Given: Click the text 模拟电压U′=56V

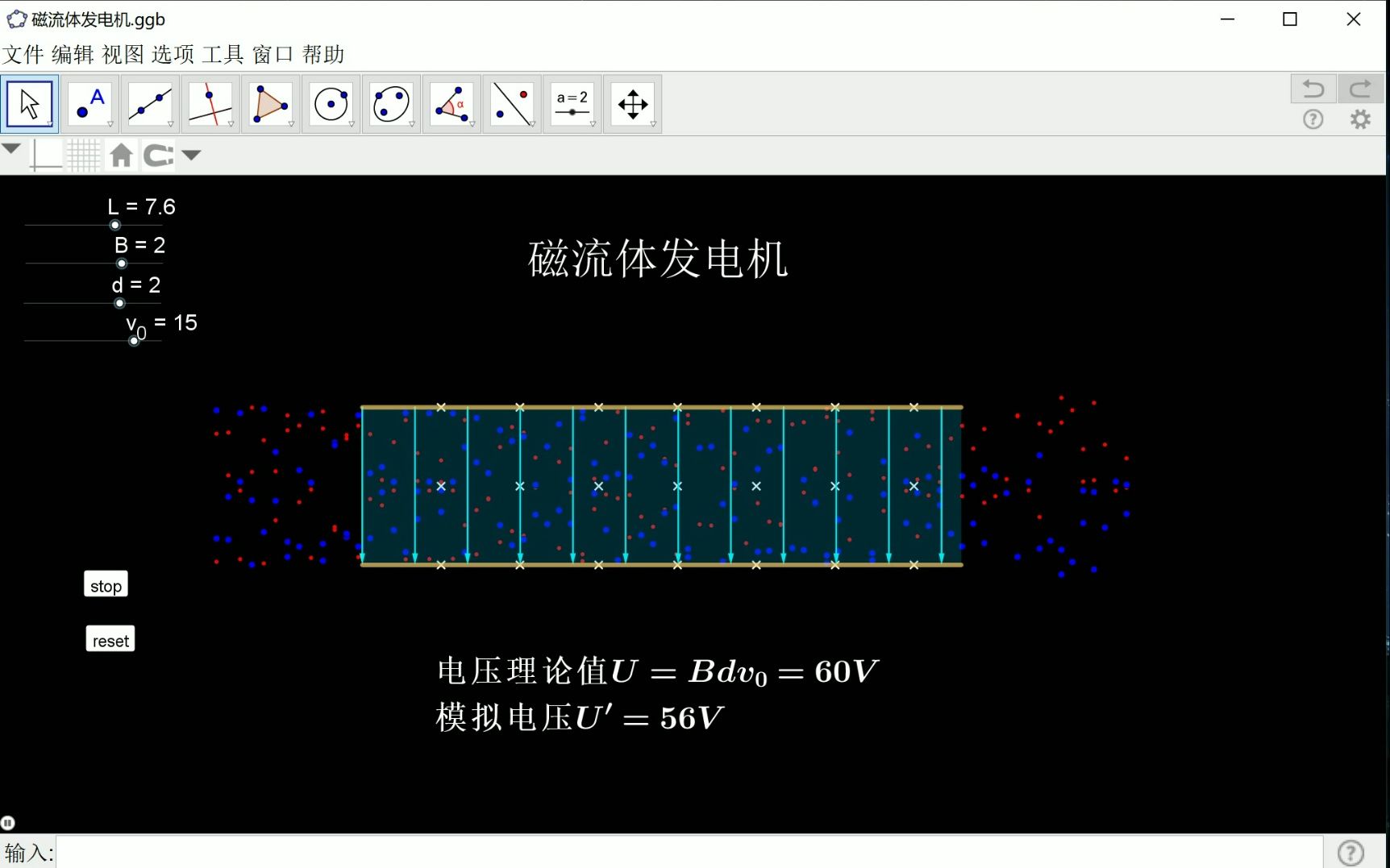Looking at the screenshot, I should point(579,716).
